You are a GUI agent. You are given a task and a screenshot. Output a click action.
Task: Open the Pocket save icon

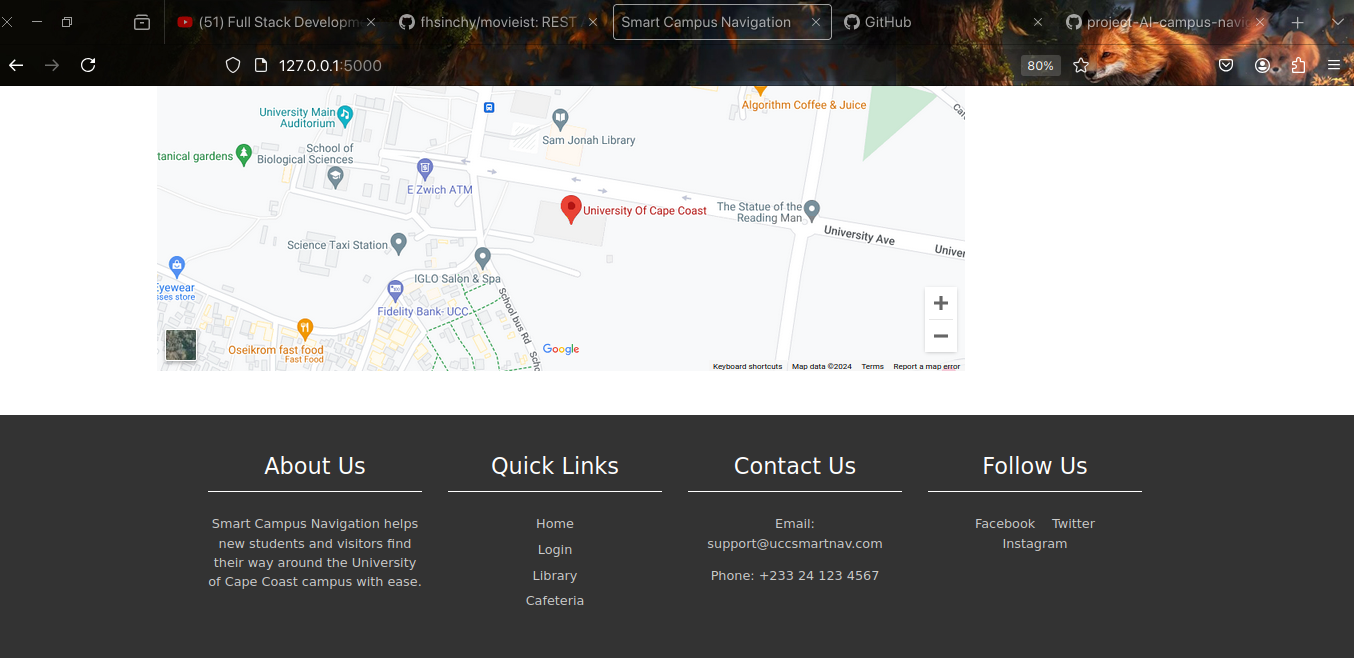tap(1226, 65)
